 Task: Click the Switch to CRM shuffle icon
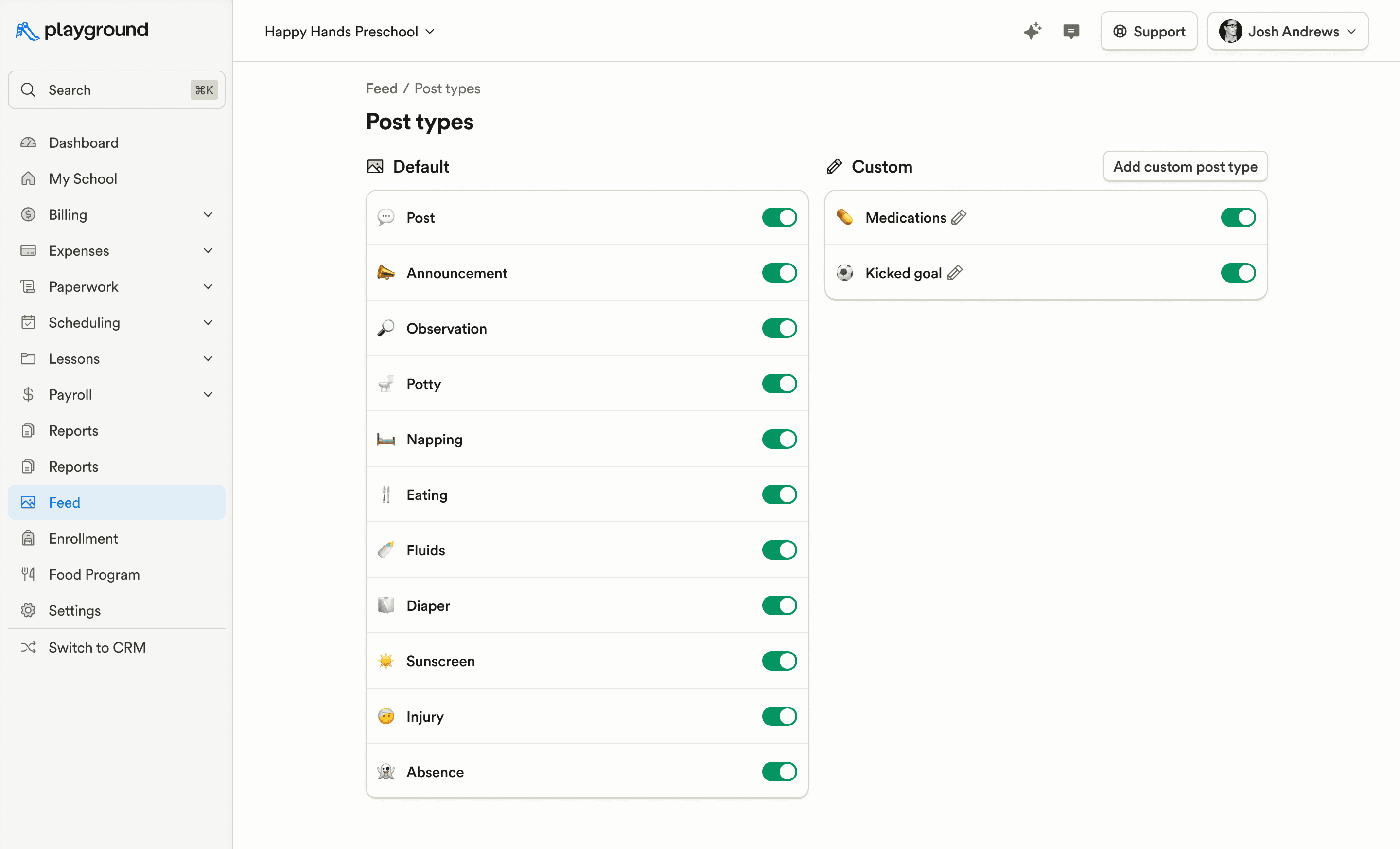pos(28,647)
